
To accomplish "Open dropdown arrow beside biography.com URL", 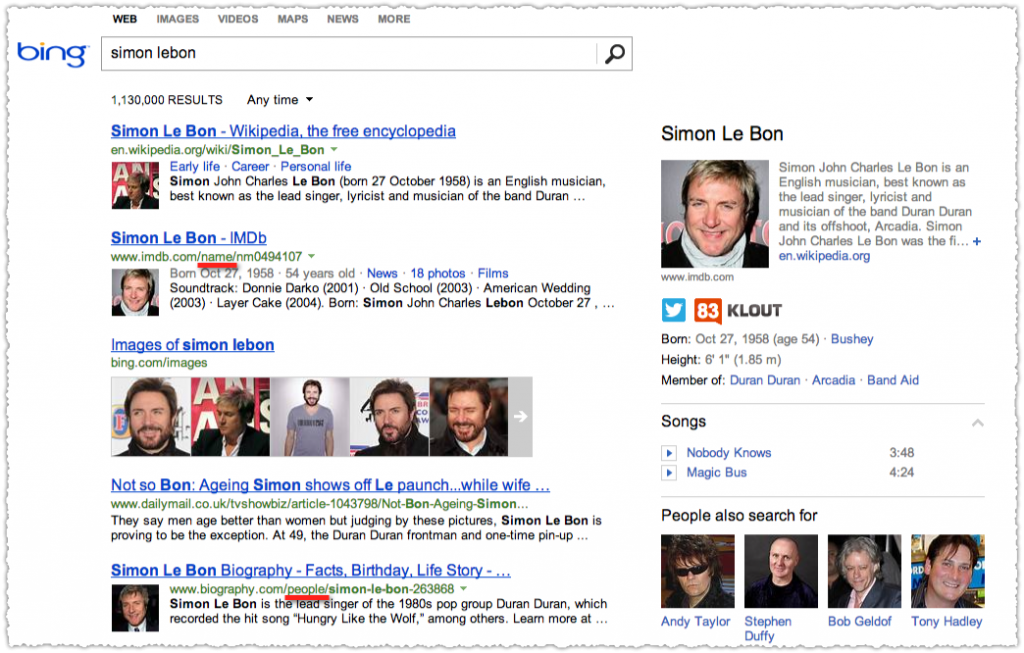I will 463,589.
